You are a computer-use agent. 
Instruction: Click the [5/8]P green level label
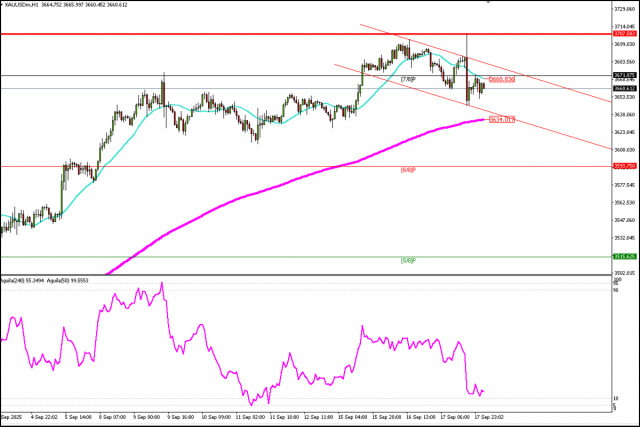408,260
